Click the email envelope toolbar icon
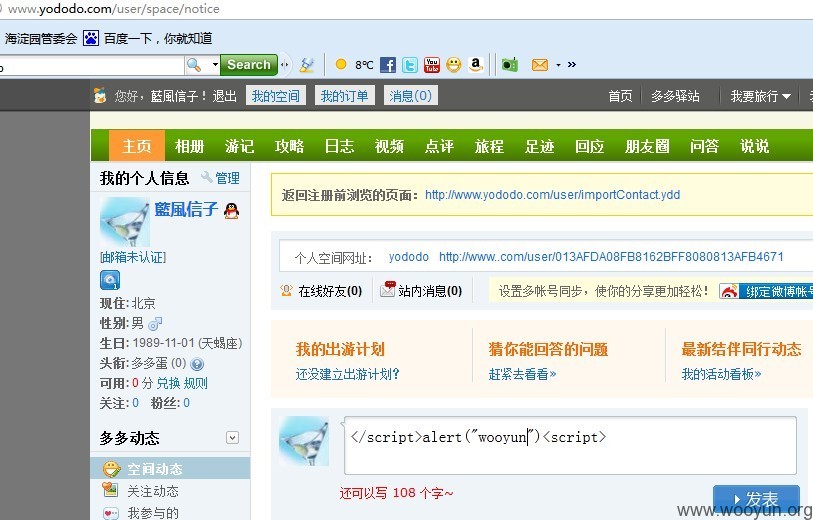Image resolution: width=813 pixels, height=520 pixels. pos(540,65)
